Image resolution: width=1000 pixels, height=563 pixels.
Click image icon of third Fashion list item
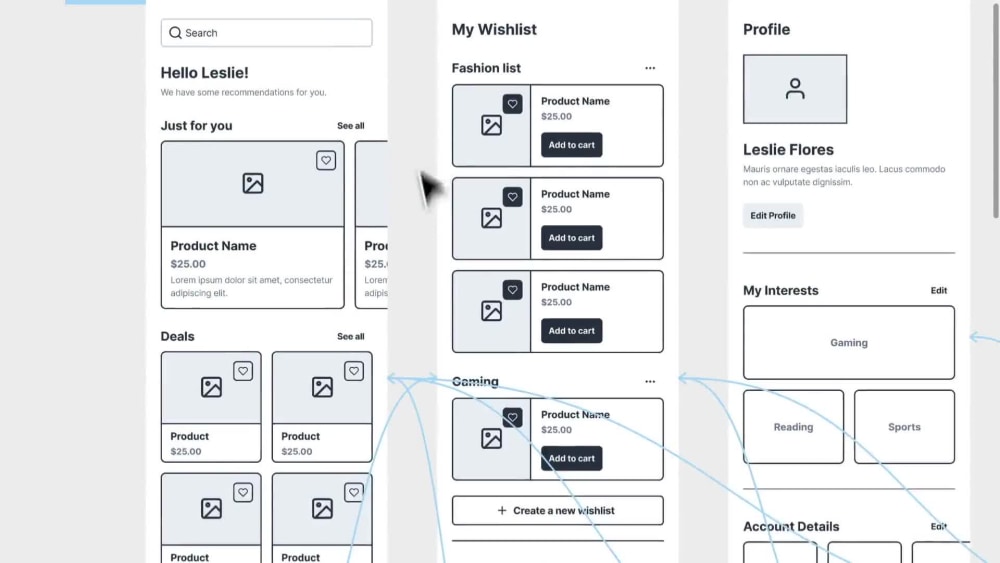[491, 311]
